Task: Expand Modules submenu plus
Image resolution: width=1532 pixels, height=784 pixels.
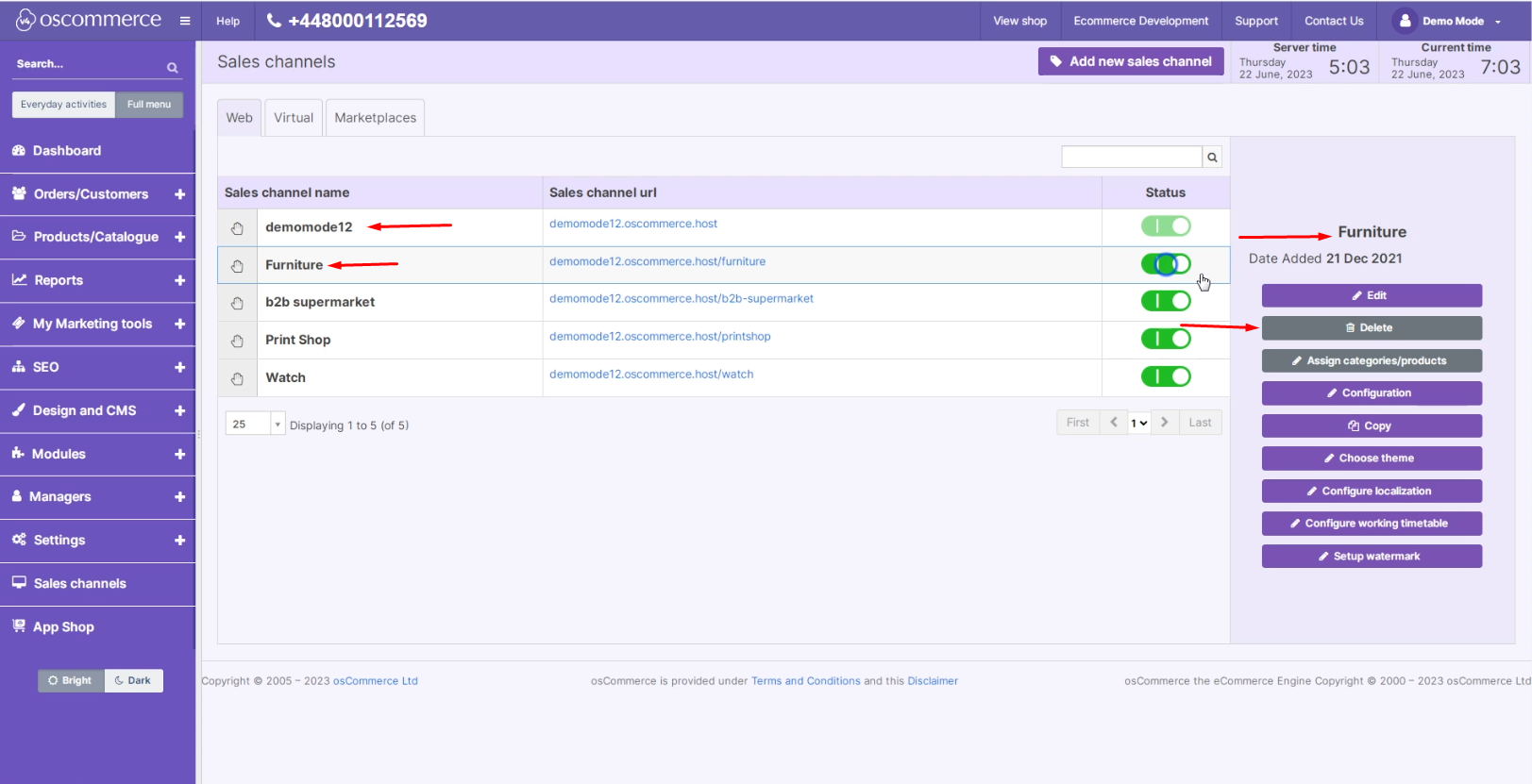Action: [x=179, y=454]
